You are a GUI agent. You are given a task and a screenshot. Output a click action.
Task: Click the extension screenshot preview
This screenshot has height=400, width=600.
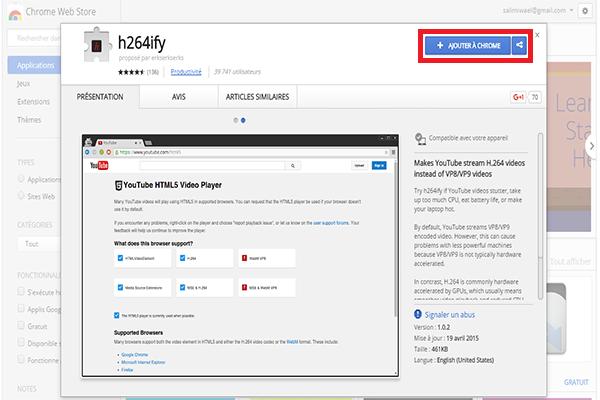pos(240,255)
